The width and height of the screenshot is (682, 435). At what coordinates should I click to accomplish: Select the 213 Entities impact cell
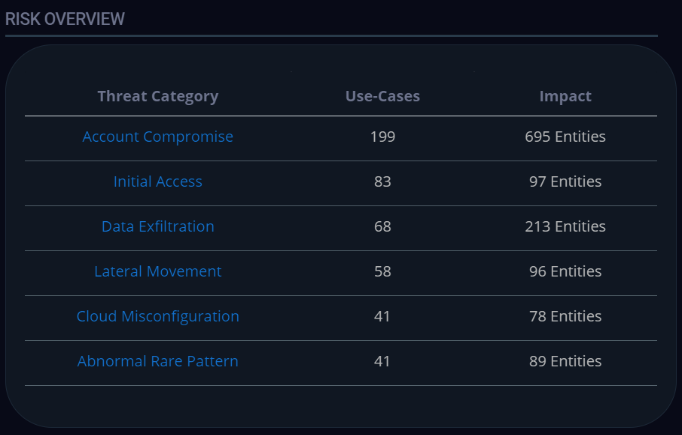565,227
